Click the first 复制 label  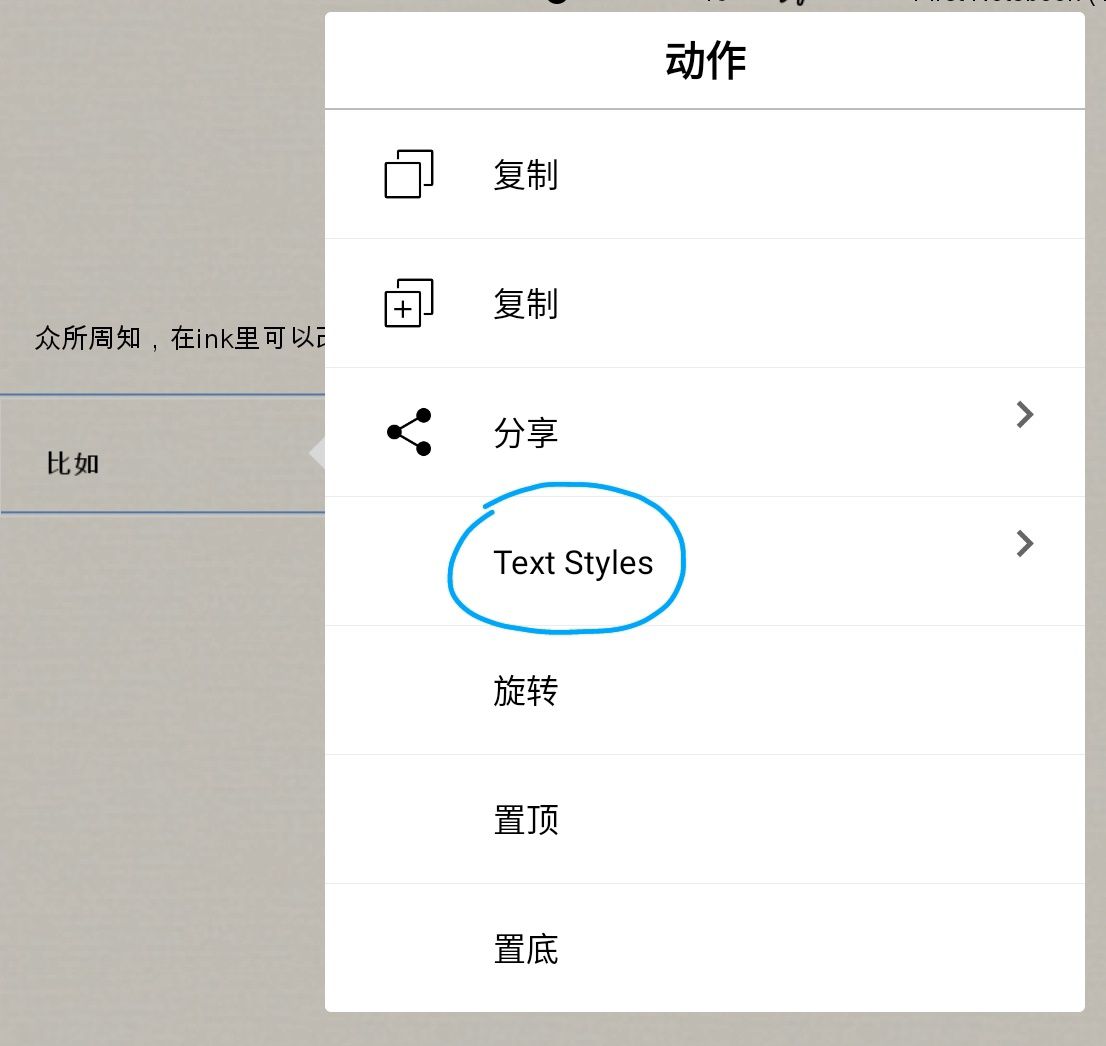pos(525,174)
